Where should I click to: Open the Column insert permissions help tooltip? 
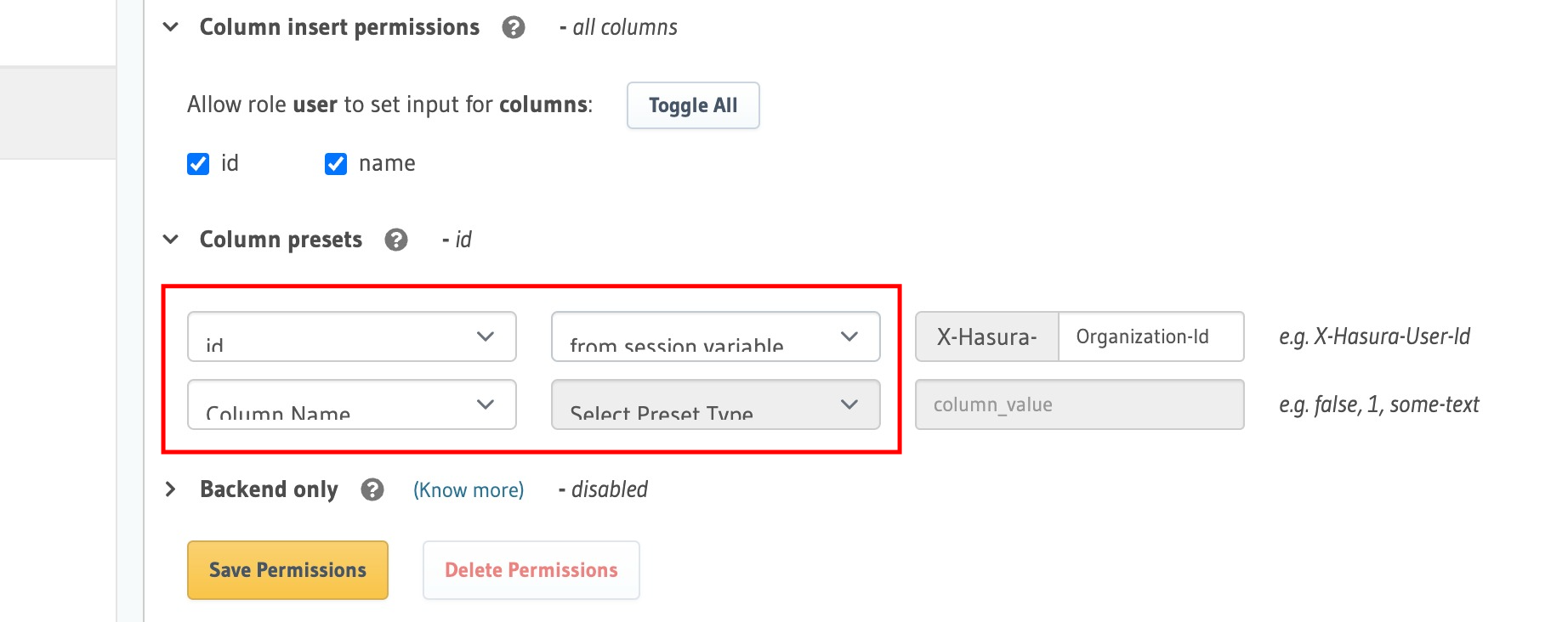click(513, 26)
